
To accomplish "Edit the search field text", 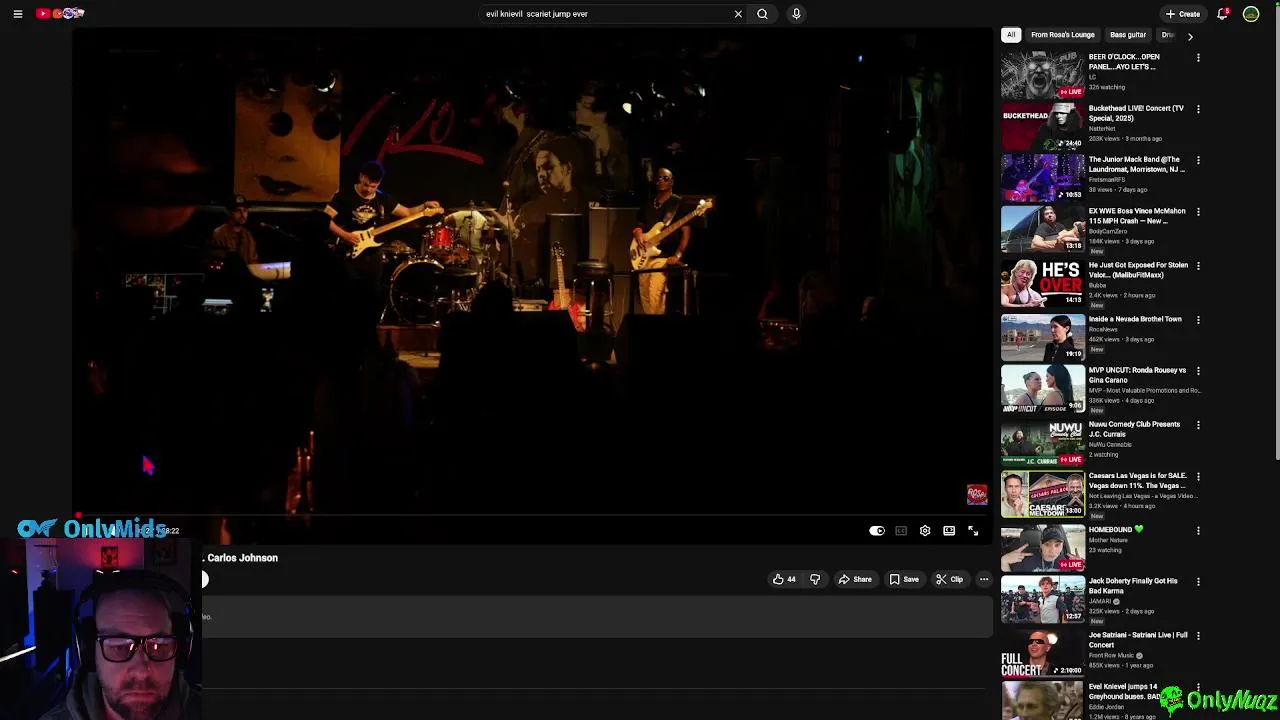I will click(605, 14).
